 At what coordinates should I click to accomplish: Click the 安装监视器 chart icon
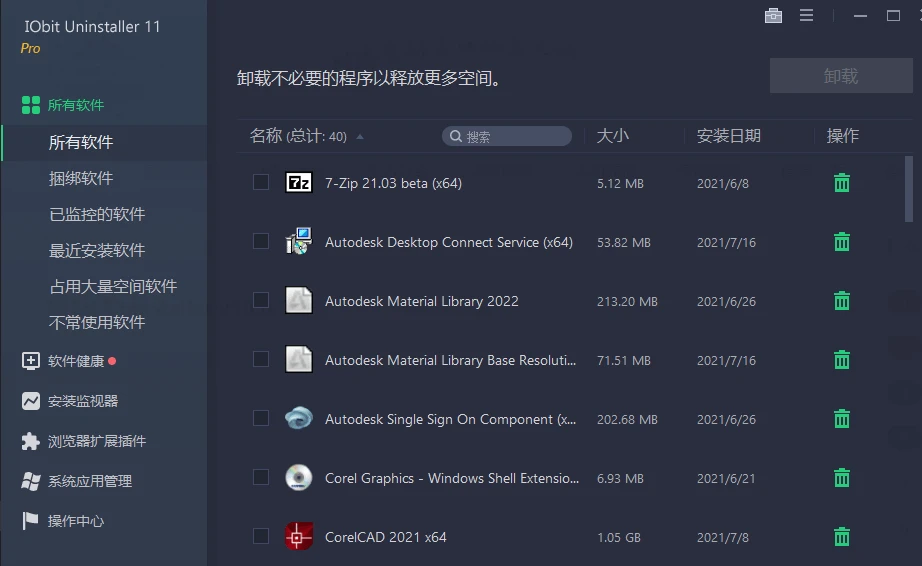tap(31, 401)
